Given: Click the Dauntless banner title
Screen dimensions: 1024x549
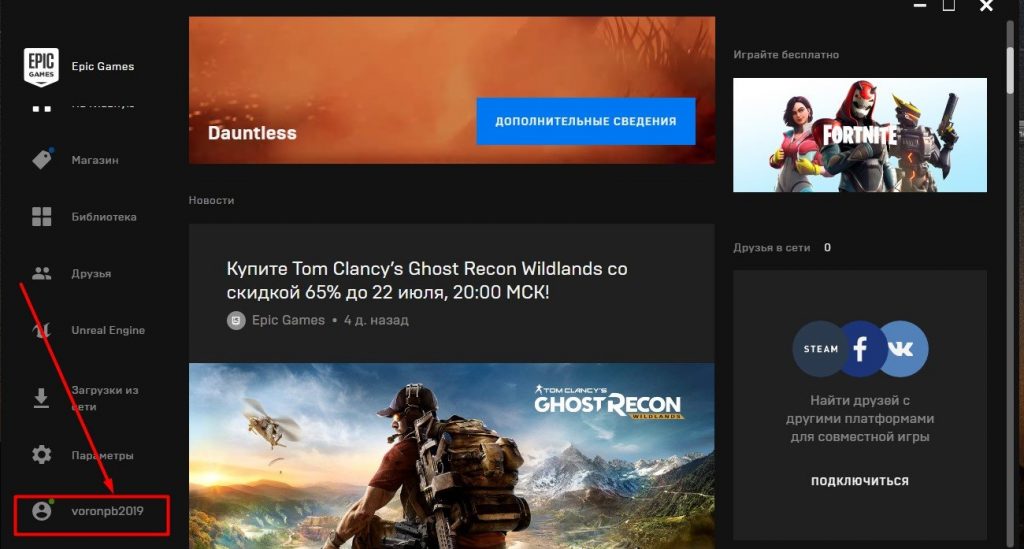Looking at the screenshot, I should 252,133.
